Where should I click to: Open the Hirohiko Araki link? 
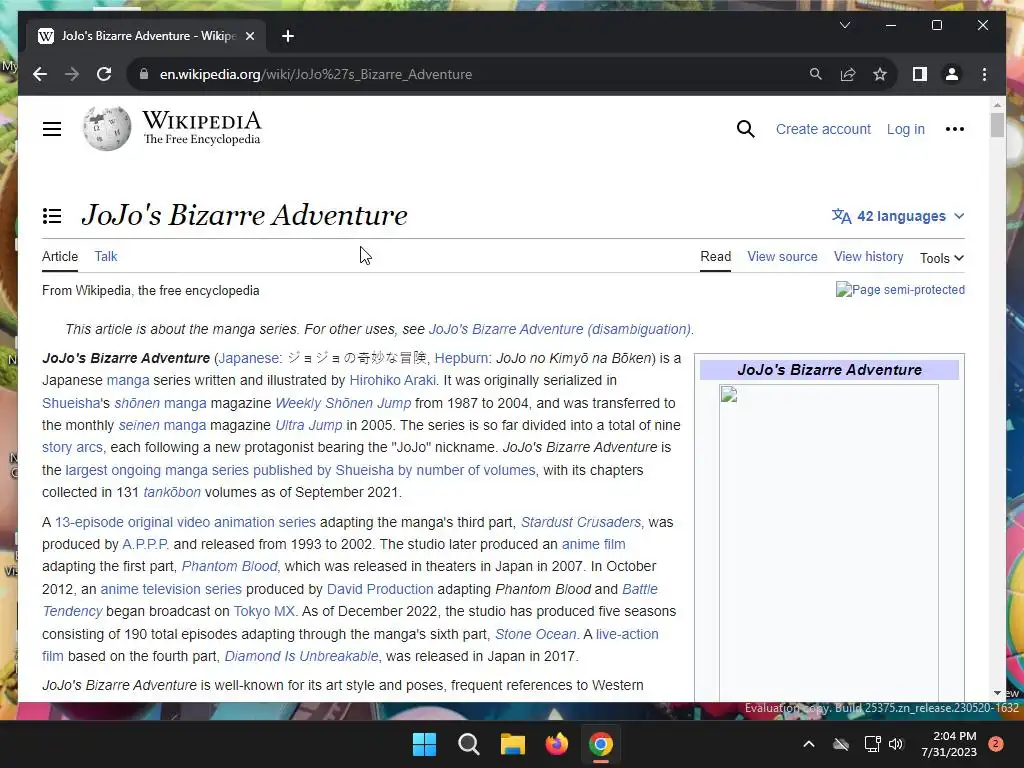(392, 380)
